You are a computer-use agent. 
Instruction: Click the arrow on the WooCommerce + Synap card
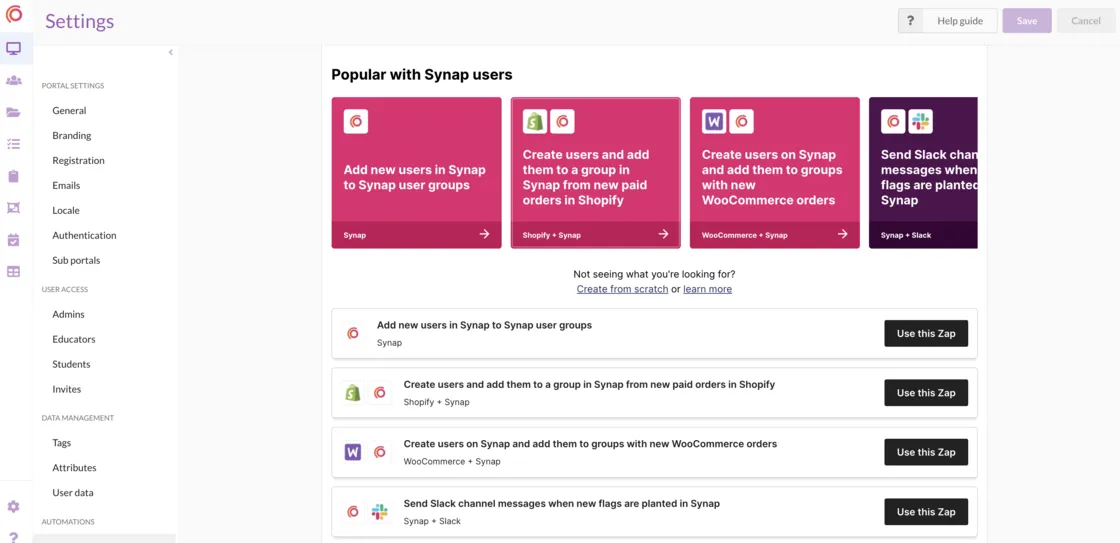click(842, 234)
